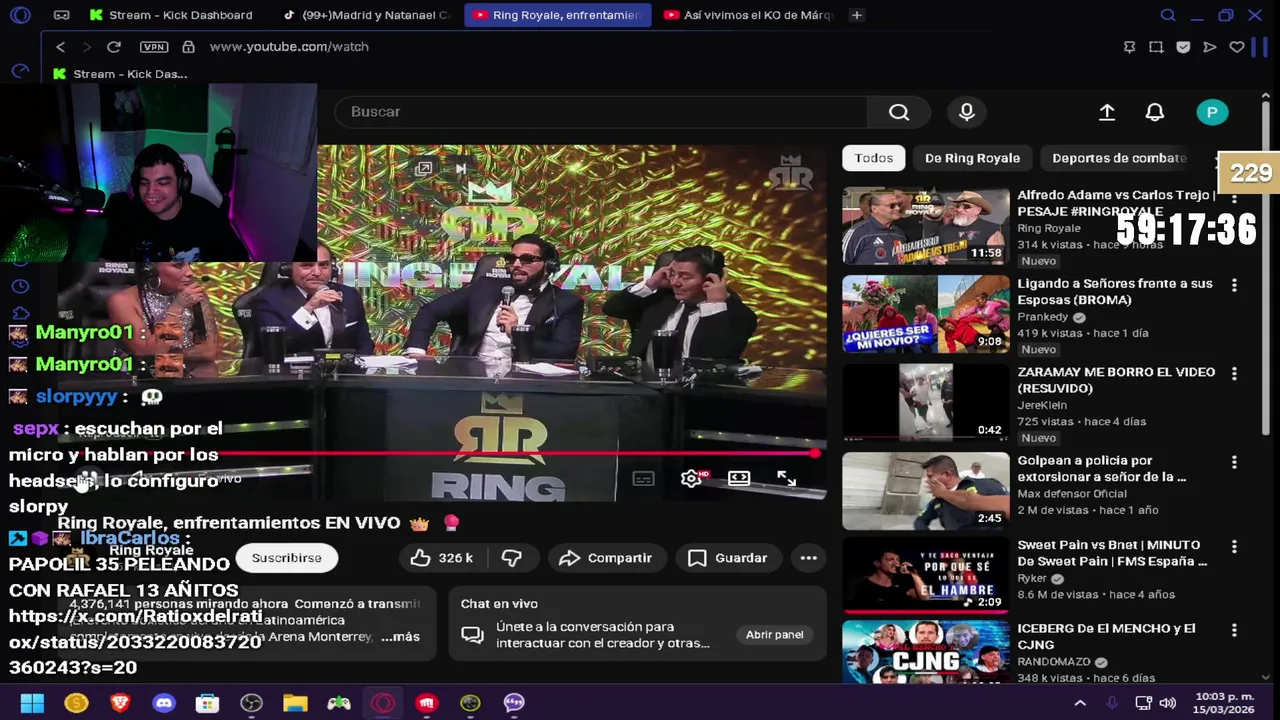Dislike the Ring Royale video
Viewport: 1280px width, 720px height.
click(x=511, y=558)
